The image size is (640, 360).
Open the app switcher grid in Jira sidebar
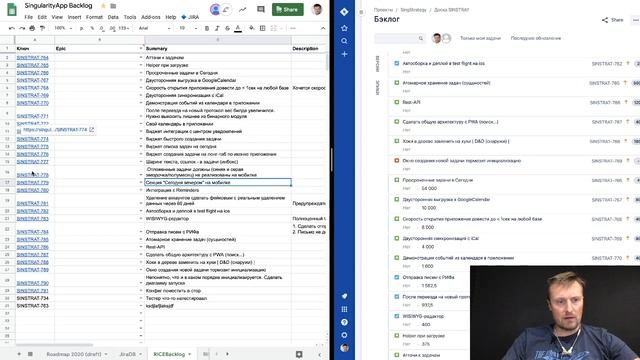[x=344, y=309]
